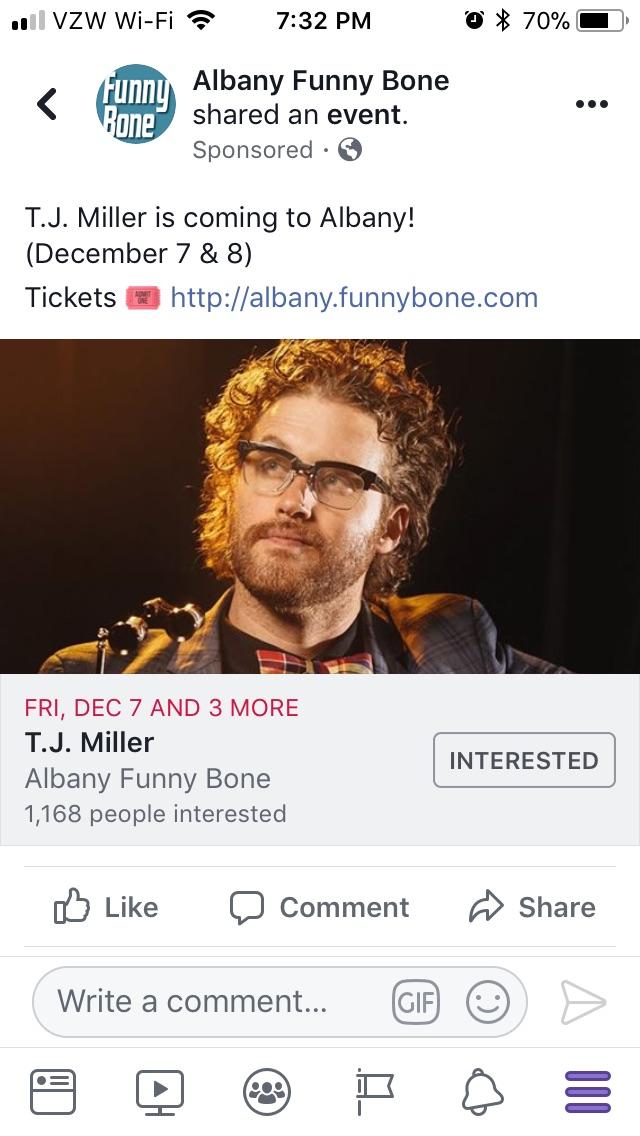Screen dimensions: 640x1136
Task: Go back using the left chevron
Action: 47,103
